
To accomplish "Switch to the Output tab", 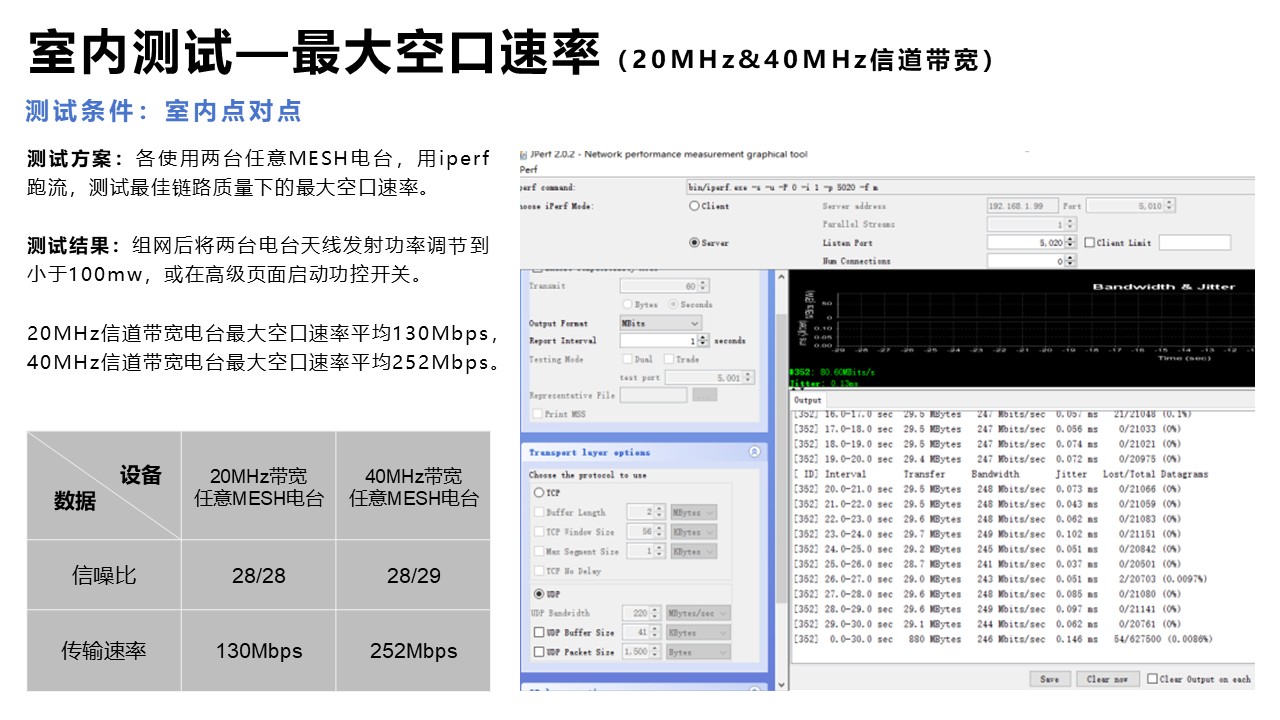I will pyautogui.click(x=808, y=399).
